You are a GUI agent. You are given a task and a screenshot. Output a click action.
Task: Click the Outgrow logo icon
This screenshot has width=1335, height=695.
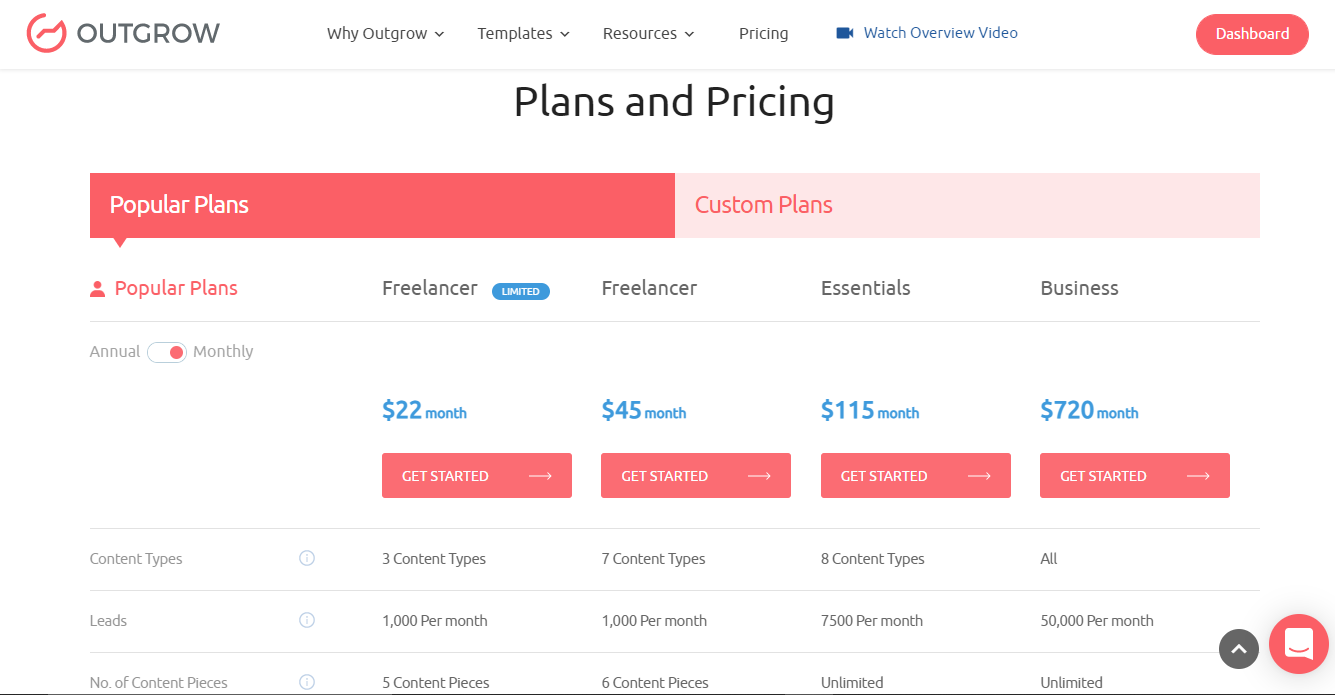tap(46, 33)
